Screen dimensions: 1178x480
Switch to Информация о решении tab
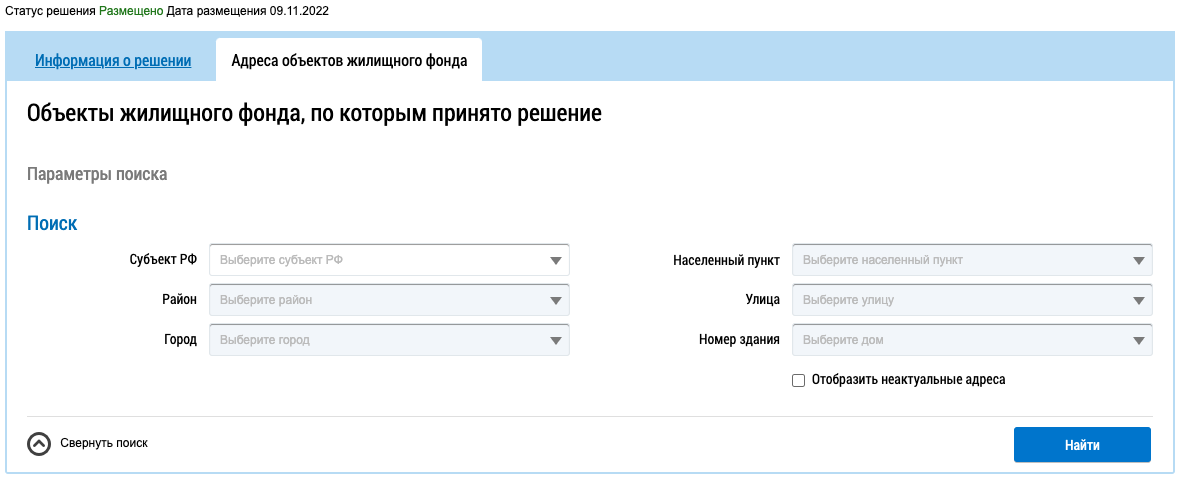click(113, 60)
